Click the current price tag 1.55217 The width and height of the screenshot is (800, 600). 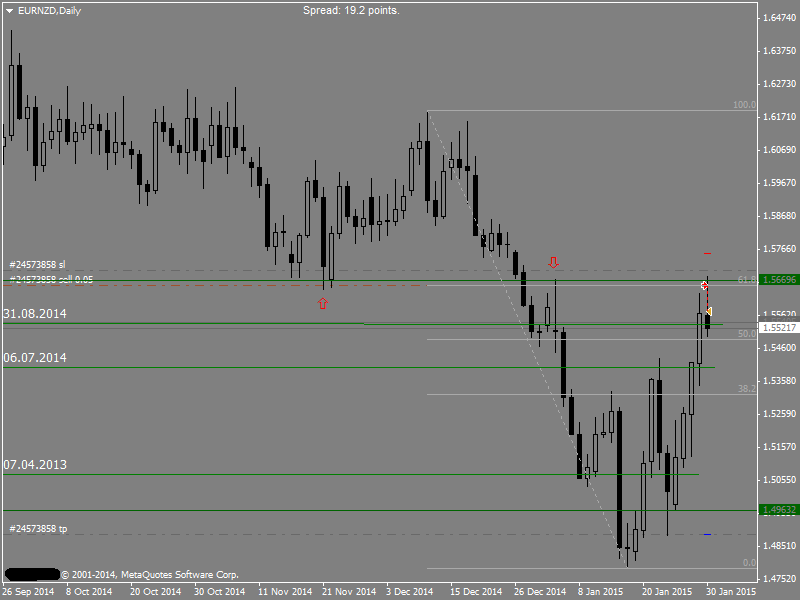[779, 328]
